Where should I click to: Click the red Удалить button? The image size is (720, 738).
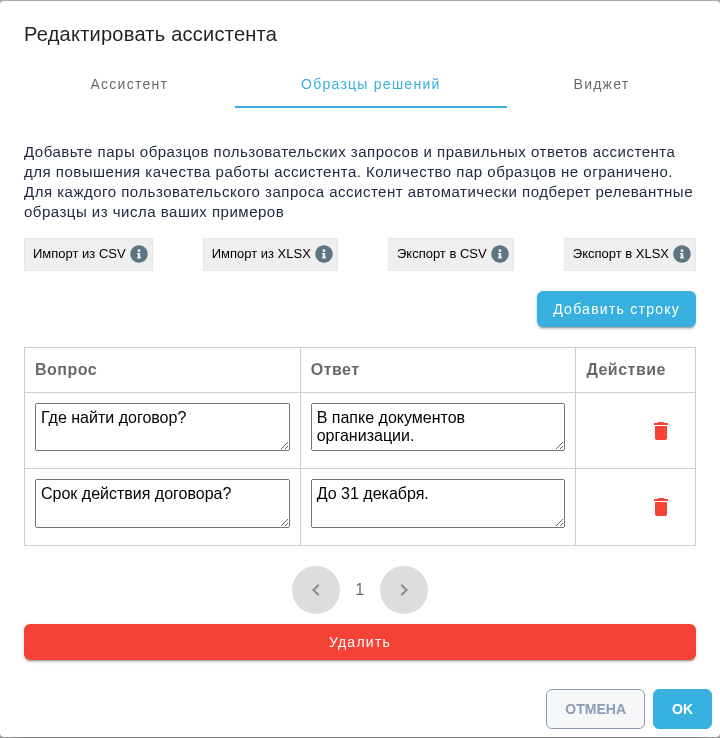(x=360, y=642)
